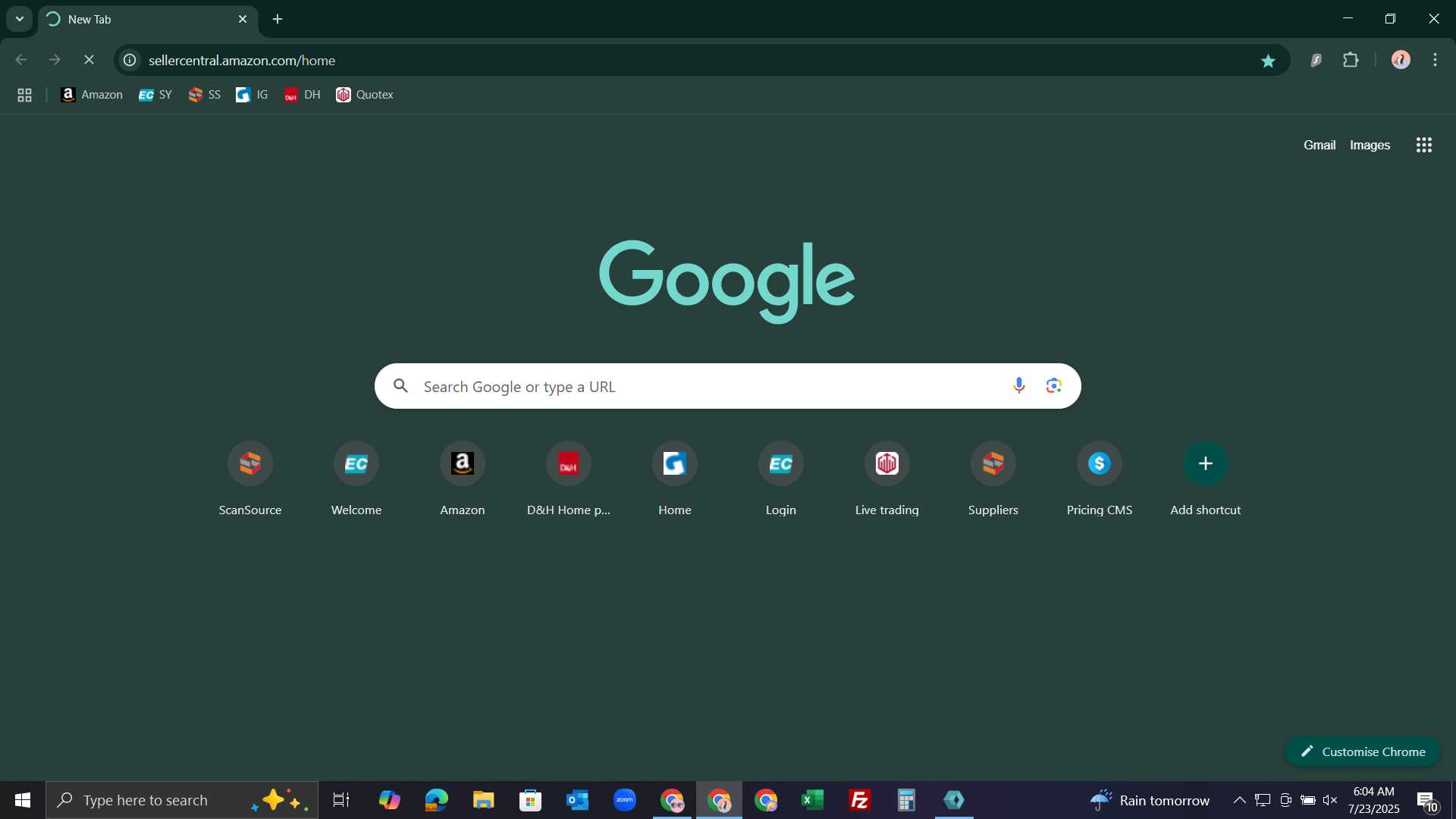Open the Home shortcut tile
This screenshot has width=1456, height=819.
pyautogui.click(x=675, y=479)
